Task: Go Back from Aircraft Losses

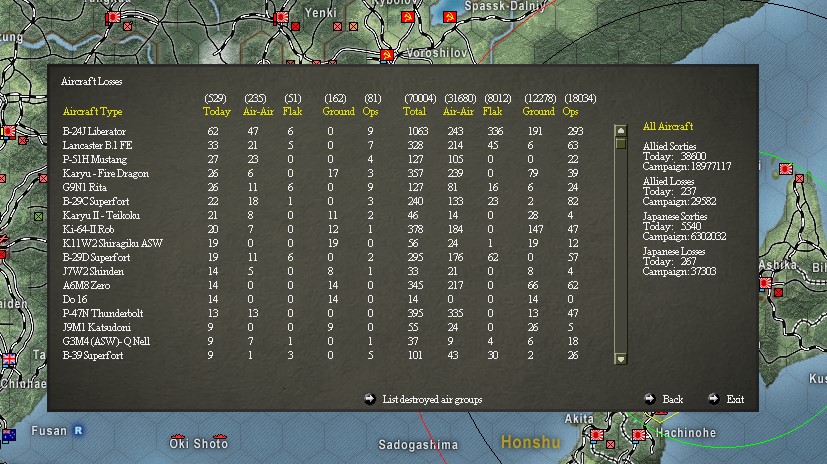Action: [x=672, y=400]
